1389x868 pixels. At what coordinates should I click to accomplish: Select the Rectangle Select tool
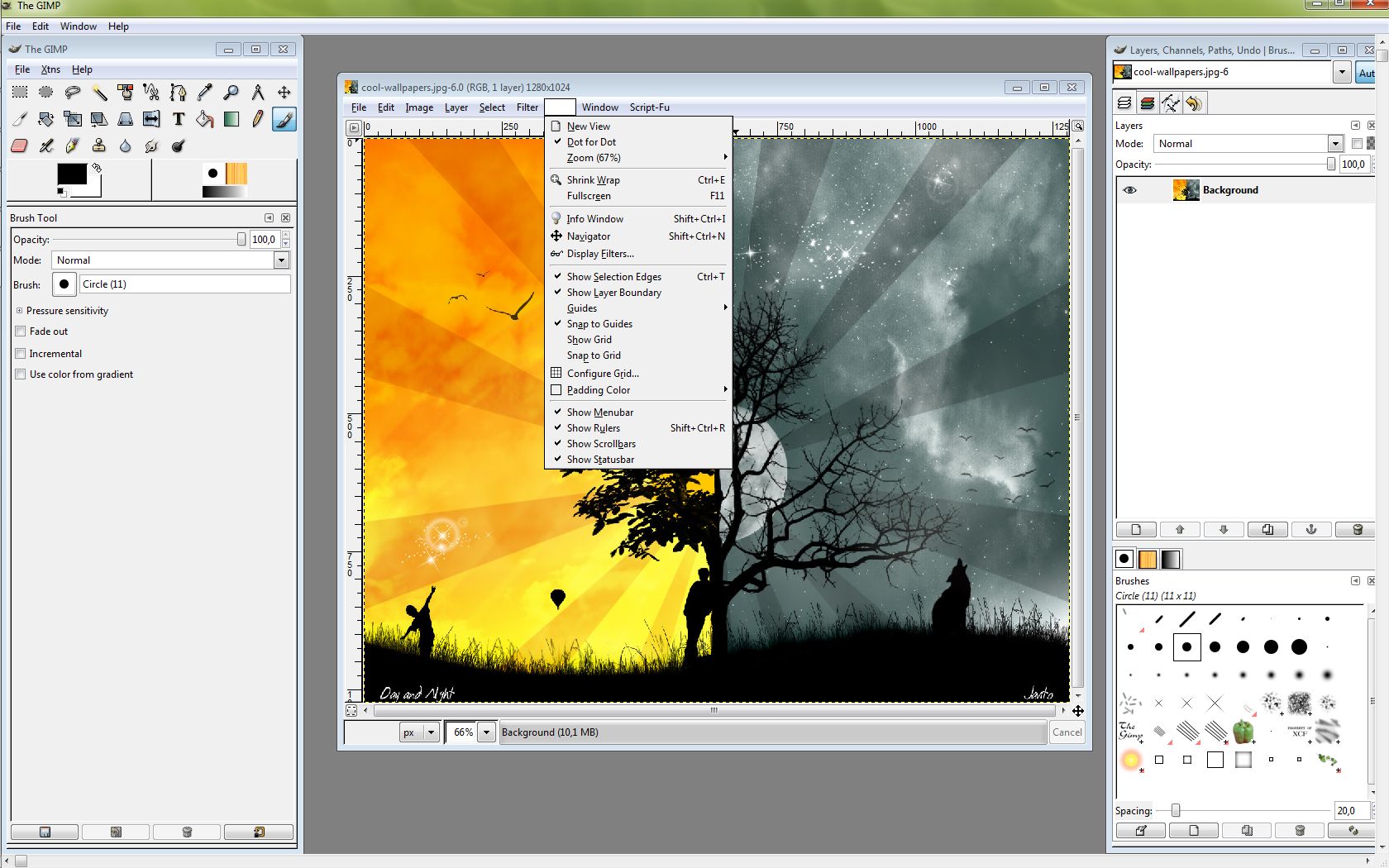point(20,92)
